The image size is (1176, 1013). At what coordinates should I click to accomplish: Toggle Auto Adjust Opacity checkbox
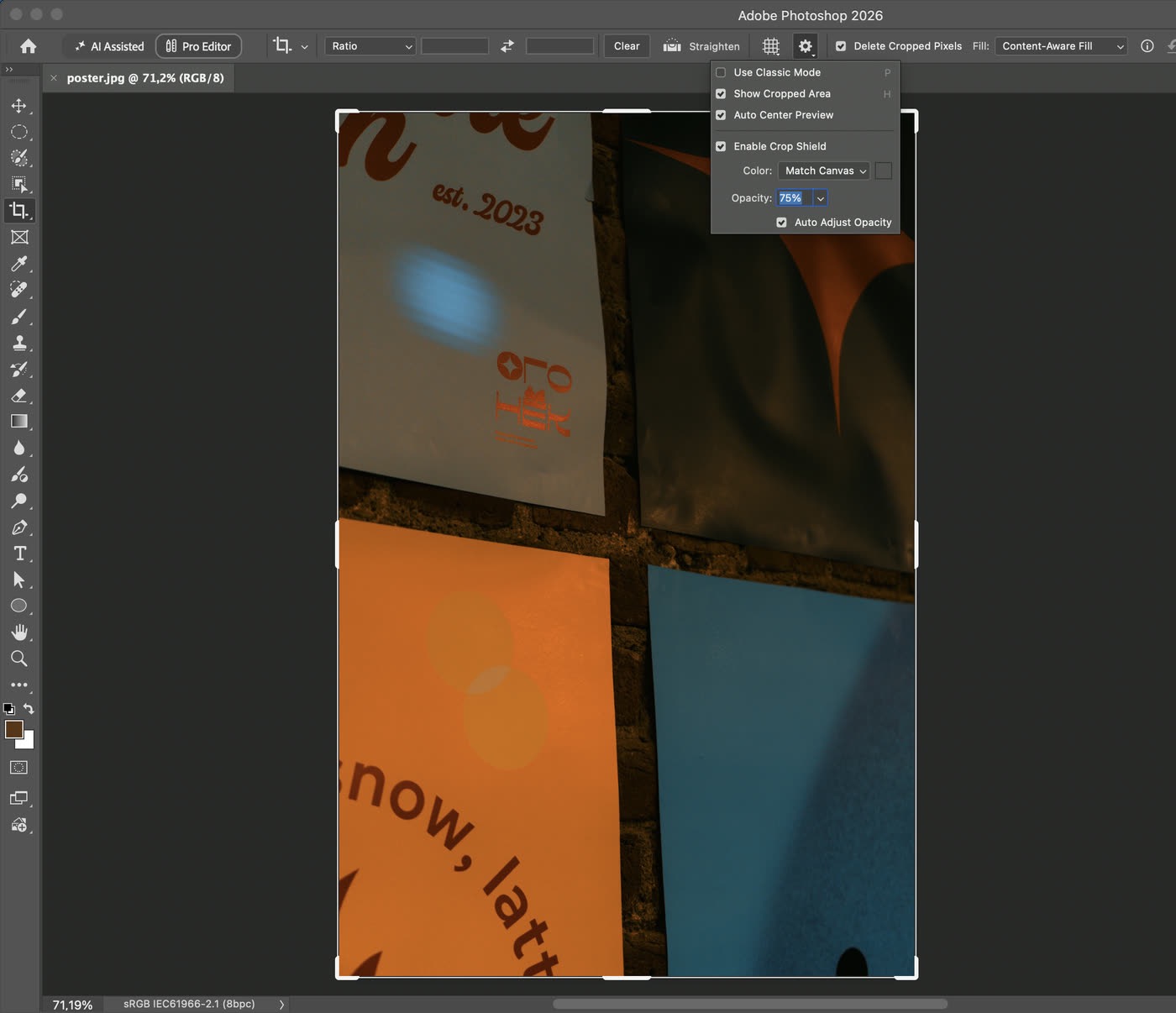781,223
